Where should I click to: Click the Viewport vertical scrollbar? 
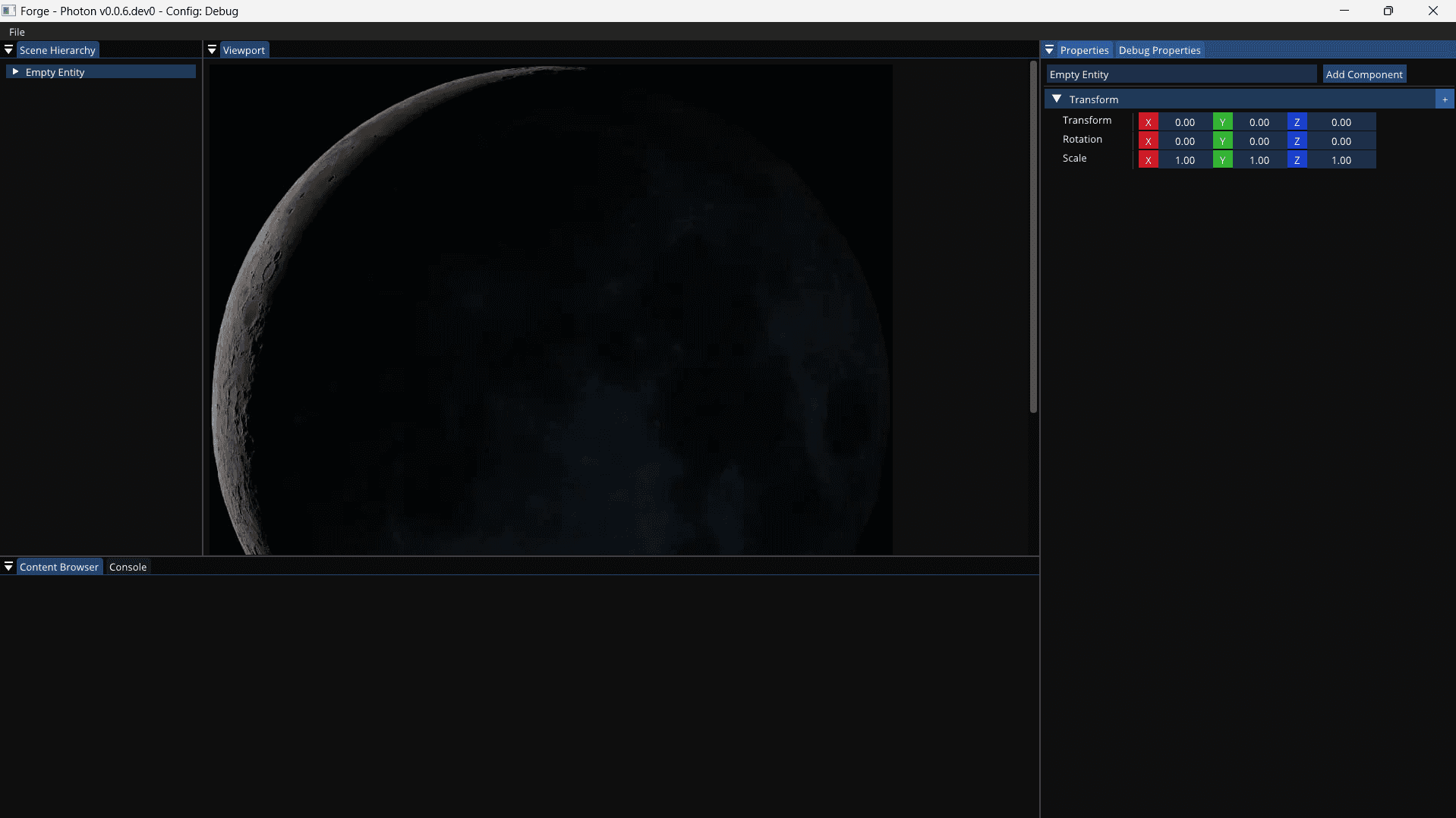(1033, 237)
